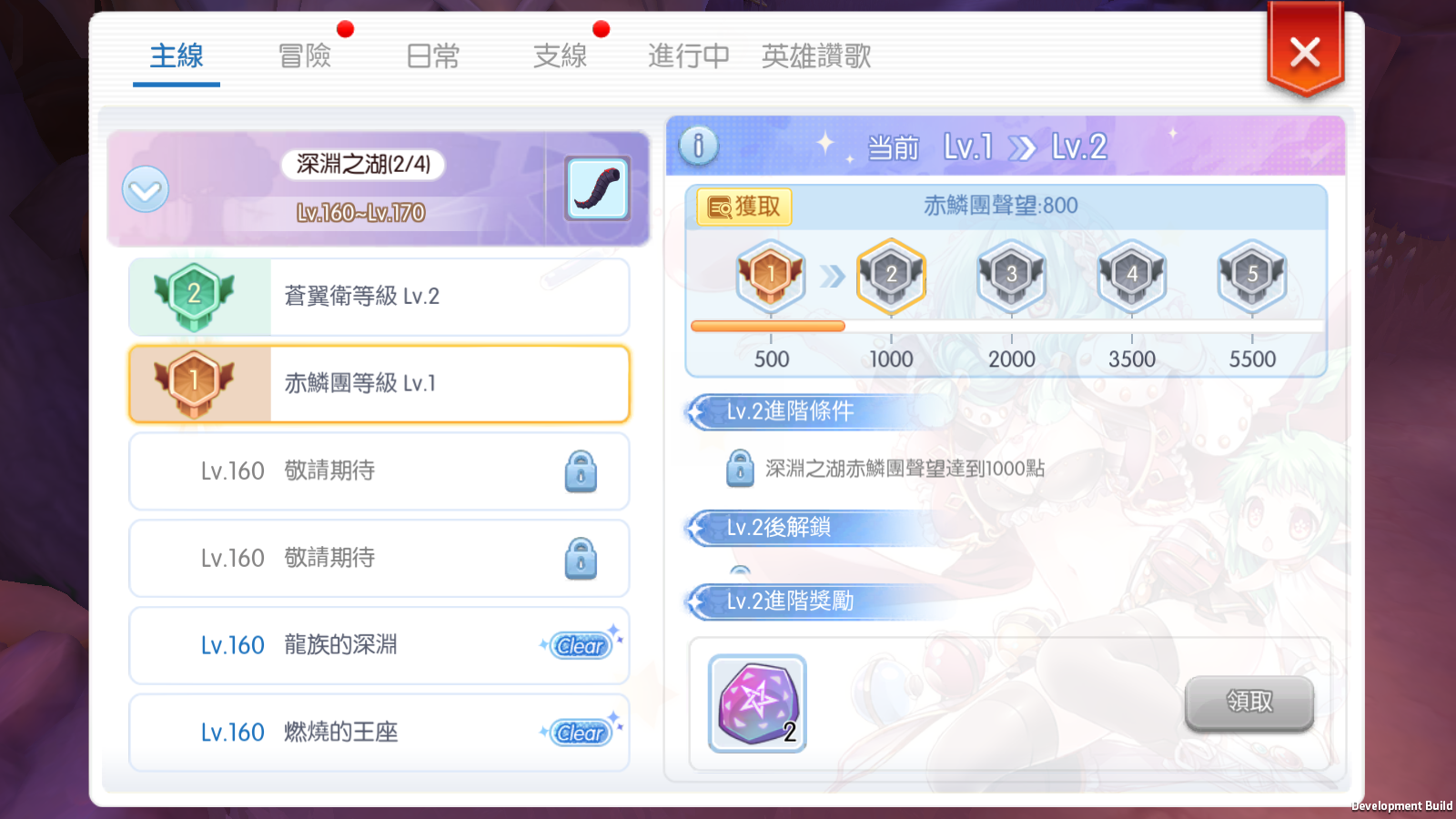Click the 獲取 obtain button
1456x819 pixels.
coord(744,207)
